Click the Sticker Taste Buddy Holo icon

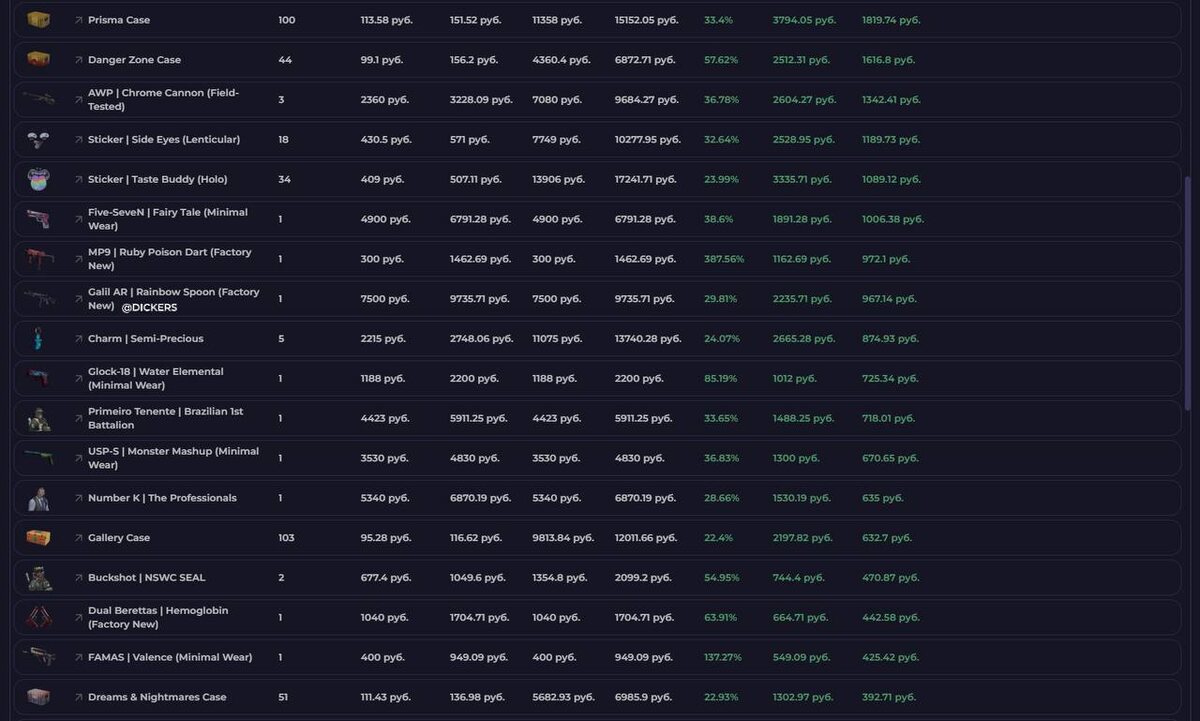[38, 180]
